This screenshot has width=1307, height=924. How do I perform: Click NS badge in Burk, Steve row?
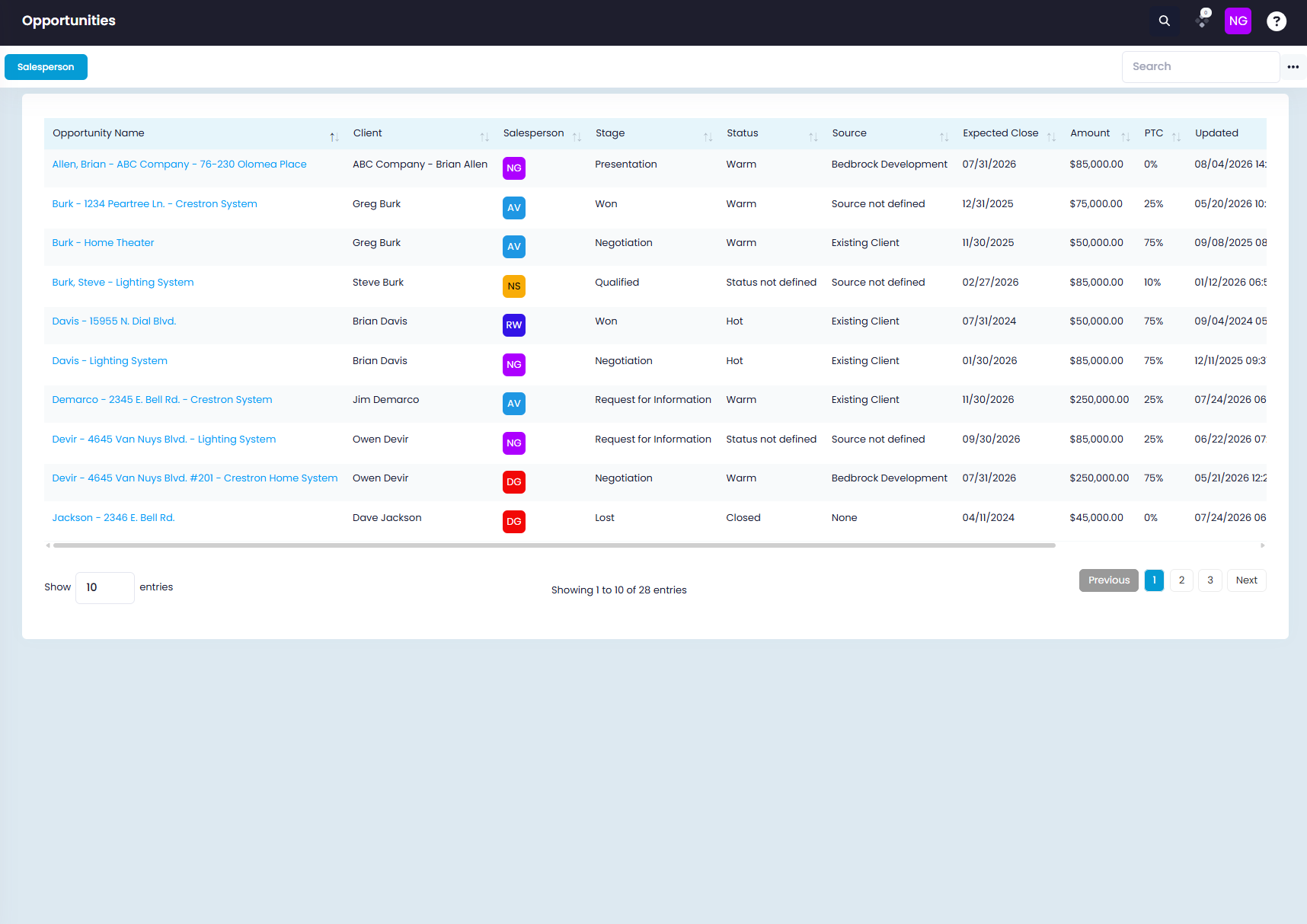tap(514, 286)
